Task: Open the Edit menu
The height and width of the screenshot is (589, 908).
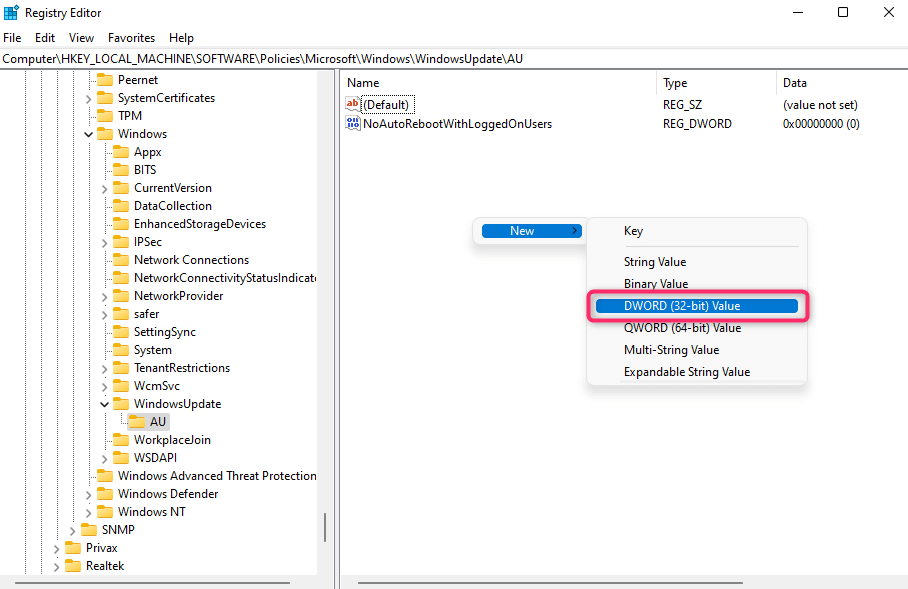Action: 45,38
